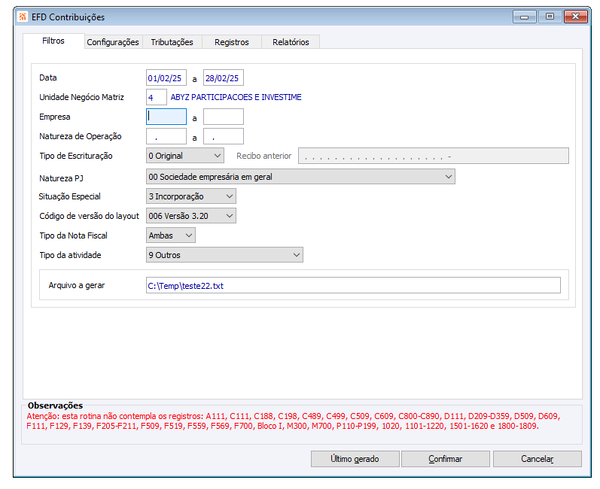Image resolution: width=600 pixels, height=489 pixels.
Task: Click the Observações warning text
Action: pyautogui.click(x=293, y=421)
